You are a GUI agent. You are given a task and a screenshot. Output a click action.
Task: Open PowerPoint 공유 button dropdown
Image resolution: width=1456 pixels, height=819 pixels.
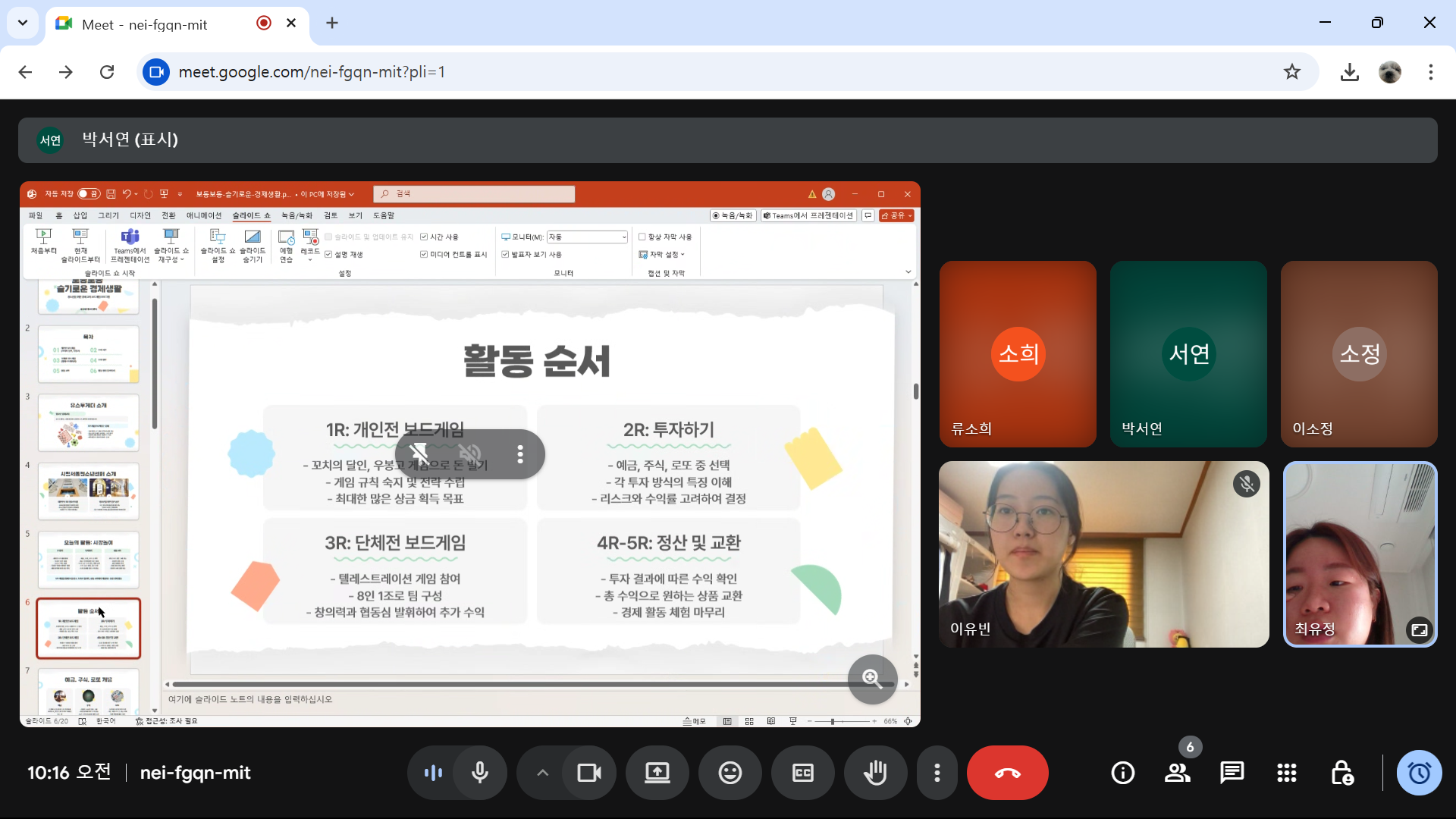(x=896, y=216)
